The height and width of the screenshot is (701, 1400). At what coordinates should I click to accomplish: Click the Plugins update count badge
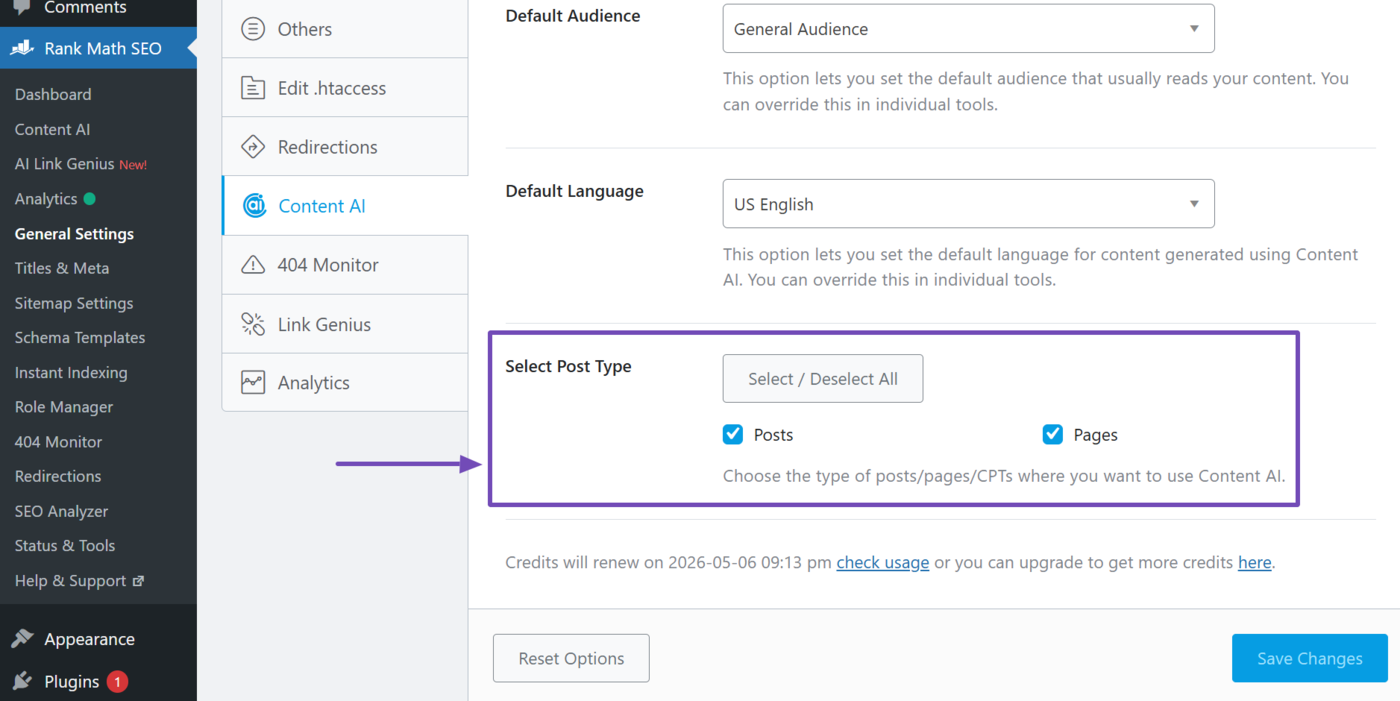[x=117, y=682]
